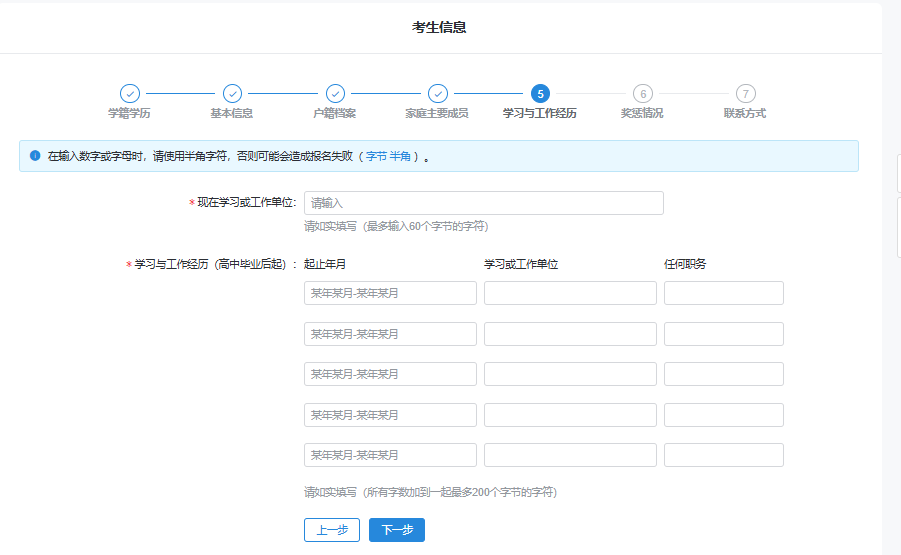Viewport: 901px width, 555px height.
Task: Click the 学籍学历 step checkmark icon
Action: pos(130,93)
